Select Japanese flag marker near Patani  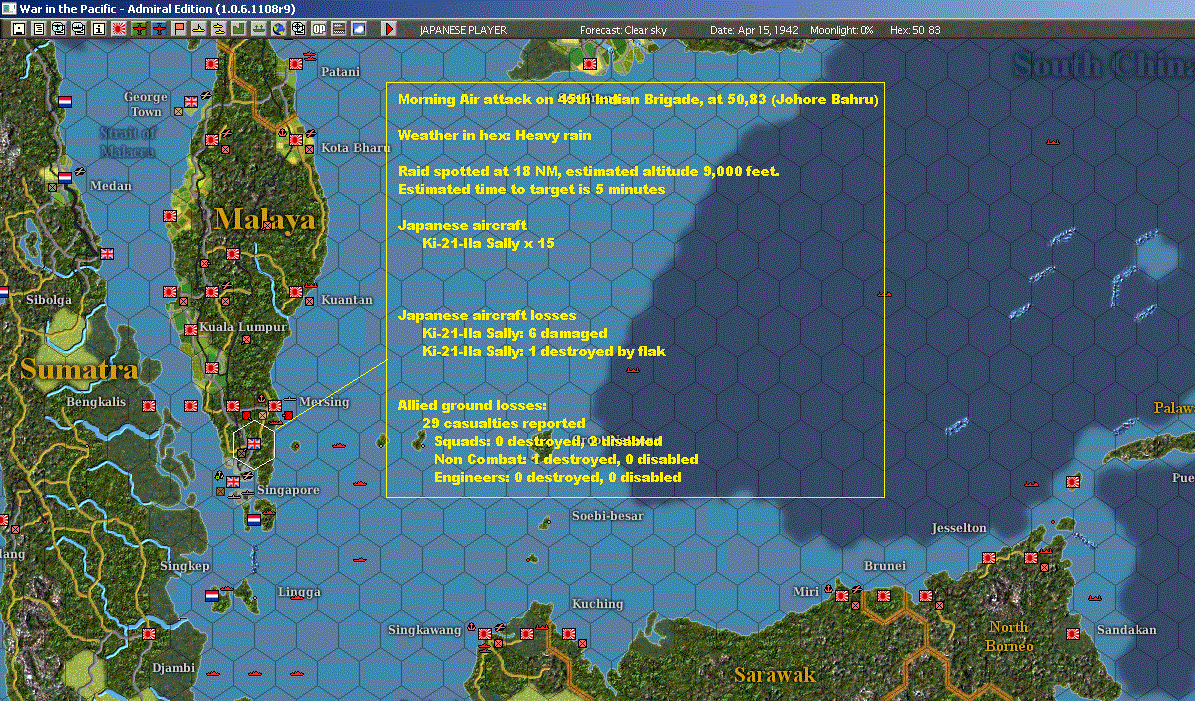point(296,64)
